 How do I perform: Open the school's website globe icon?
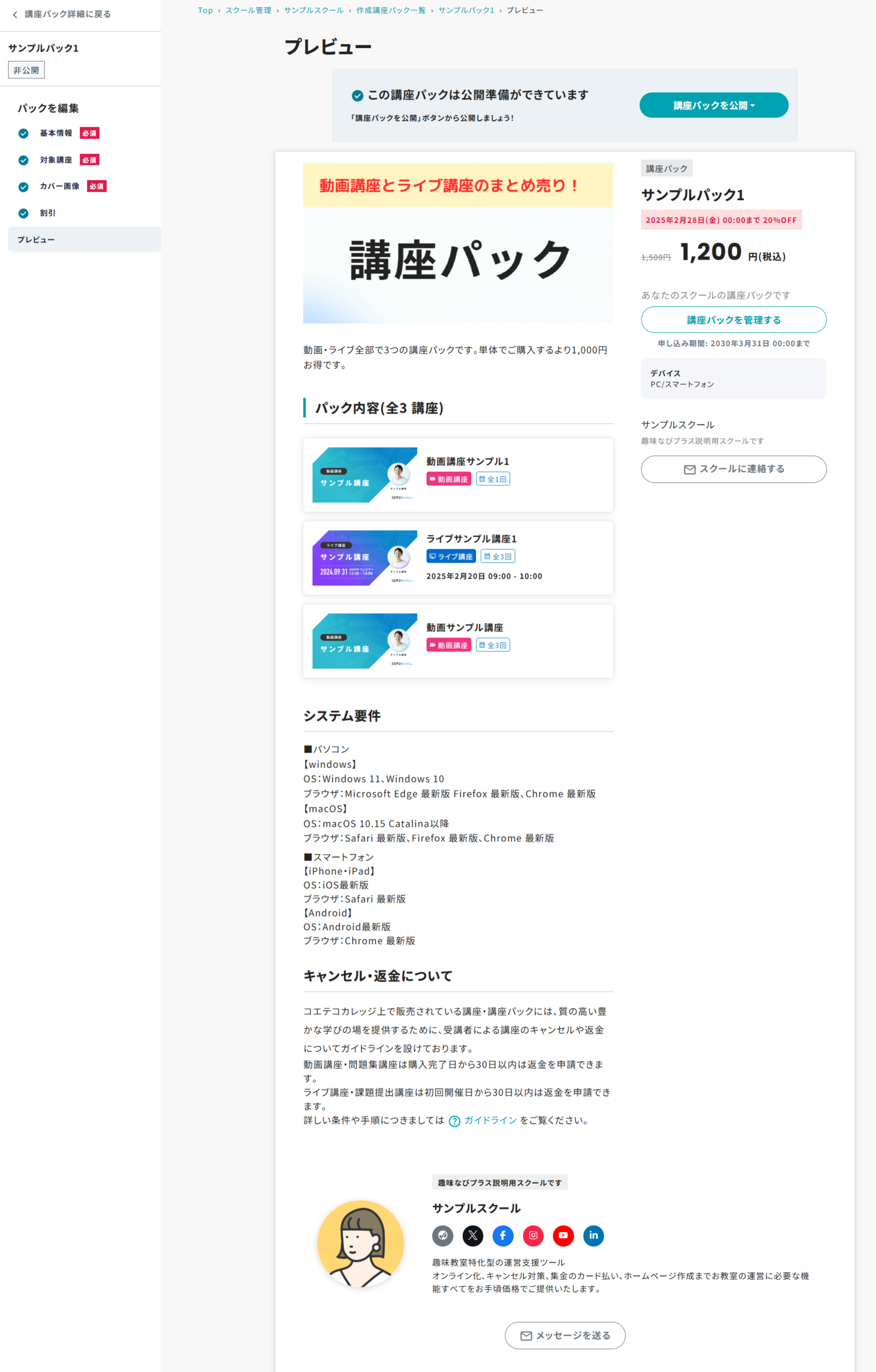click(442, 1235)
